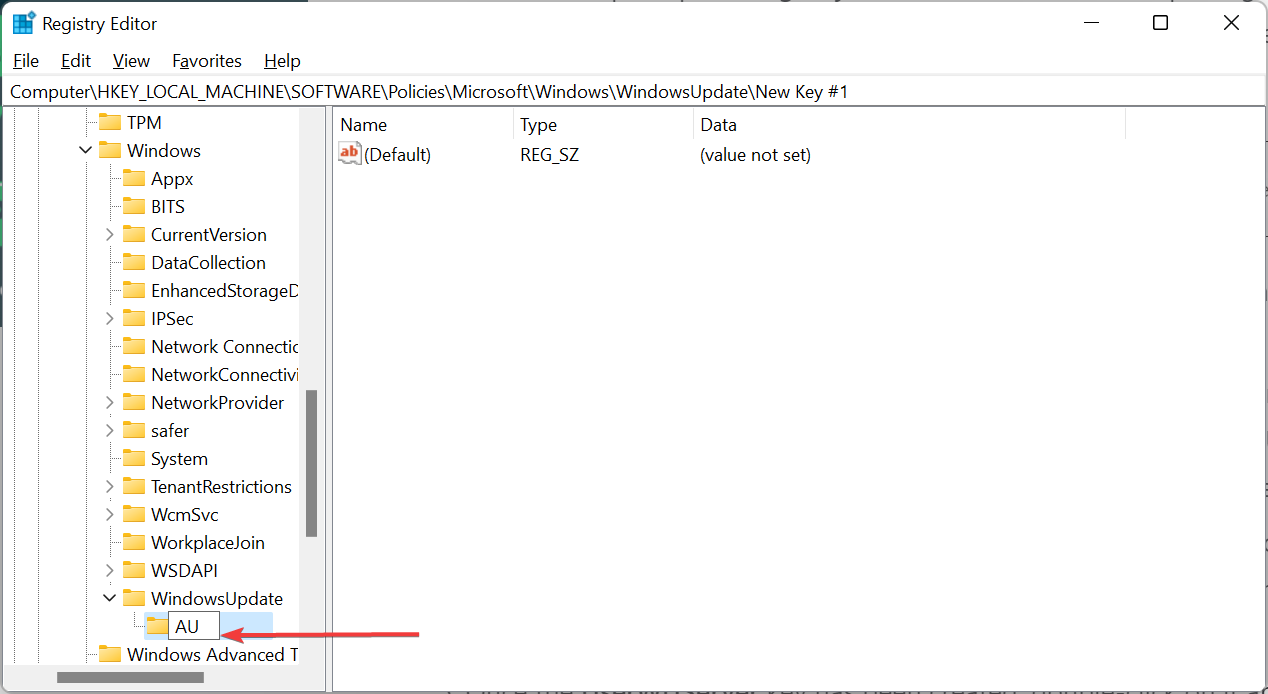Click the (Default) string value icon
The height and width of the screenshot is (694, 1268).
[350, 154]
